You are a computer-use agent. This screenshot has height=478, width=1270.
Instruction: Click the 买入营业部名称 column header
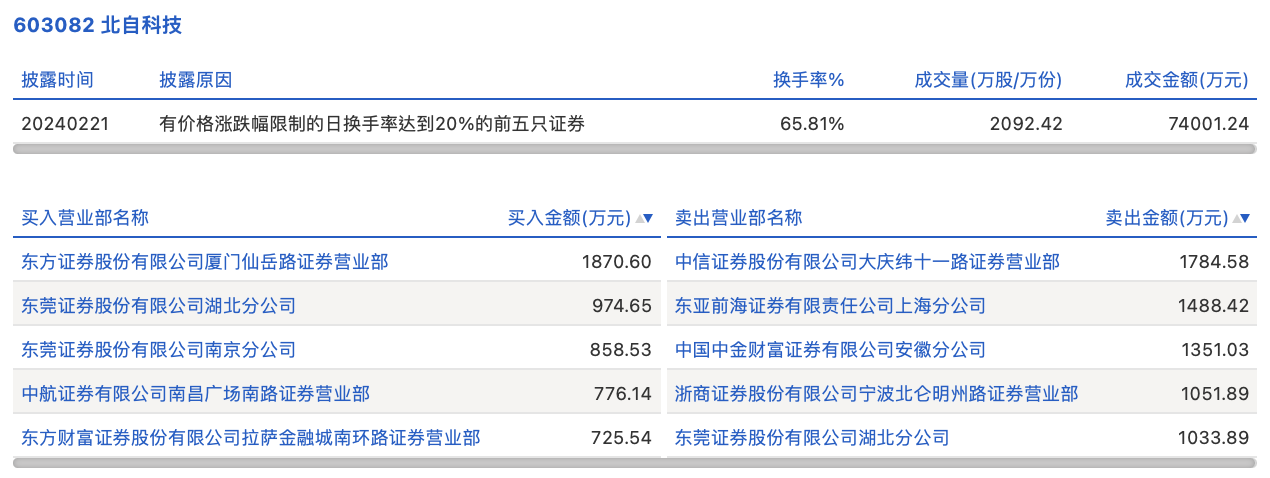click(x=85, y=218)
